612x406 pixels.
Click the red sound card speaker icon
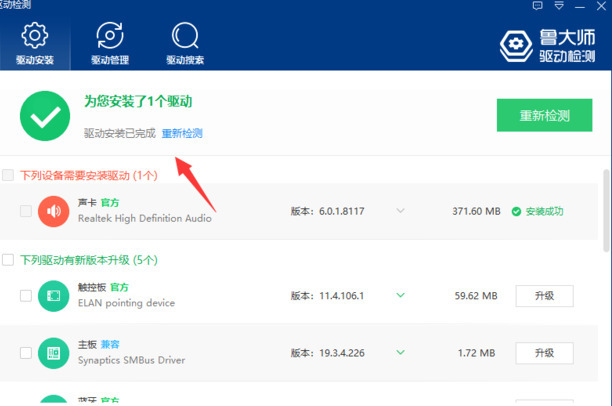click(53, 211)
